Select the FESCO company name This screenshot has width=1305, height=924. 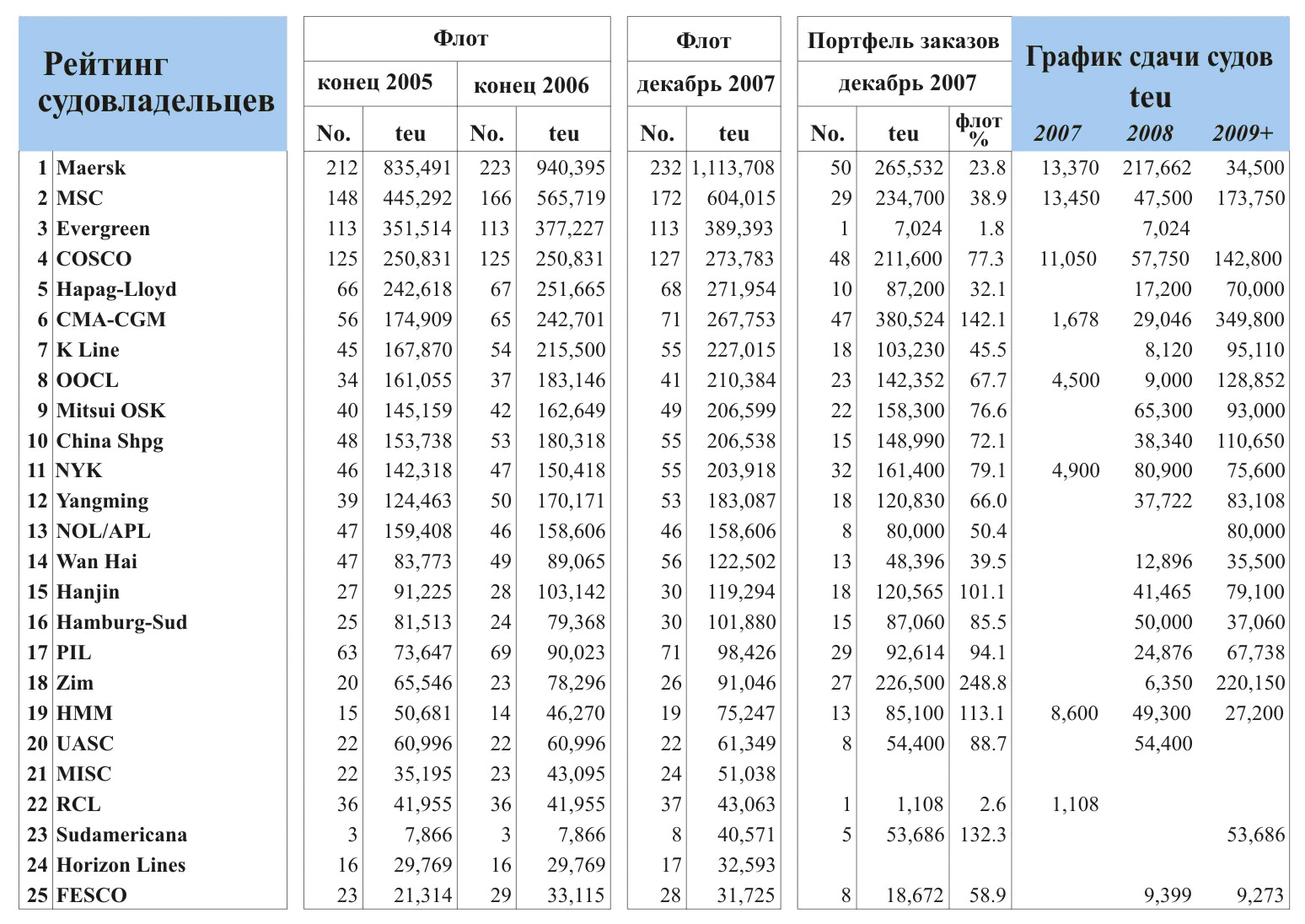91,895
